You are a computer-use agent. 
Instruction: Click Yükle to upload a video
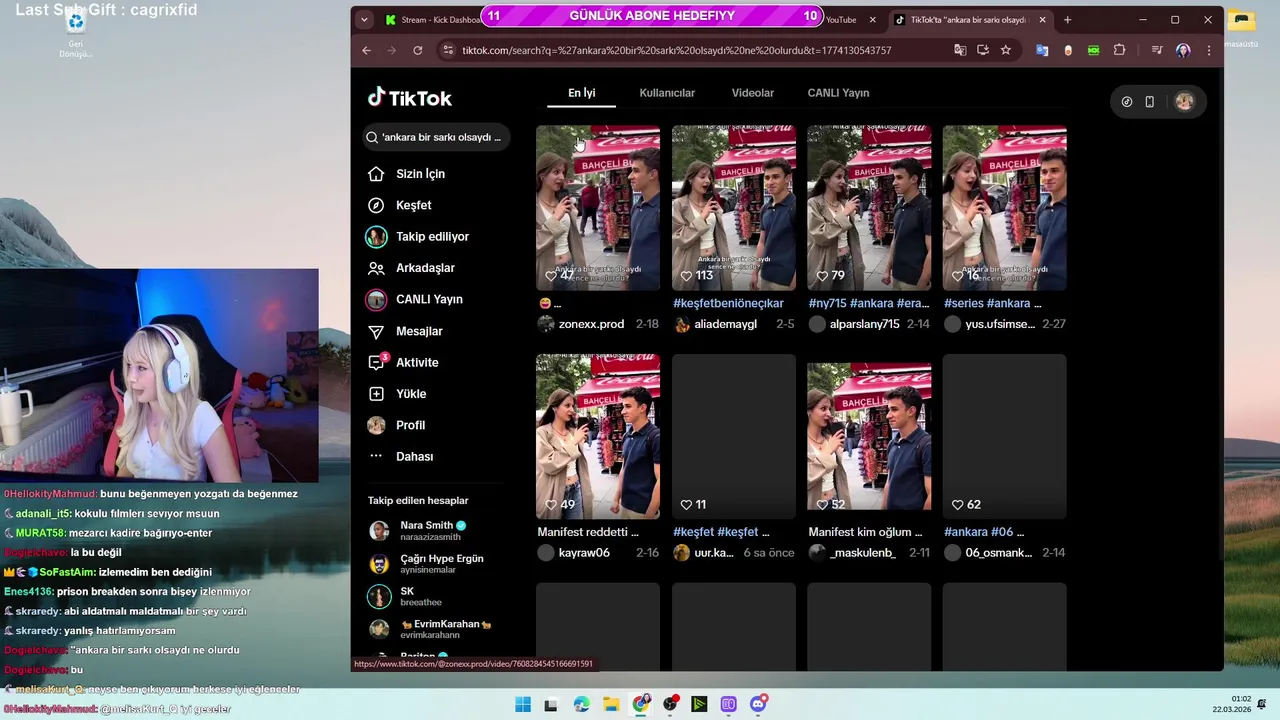(397, 394)
